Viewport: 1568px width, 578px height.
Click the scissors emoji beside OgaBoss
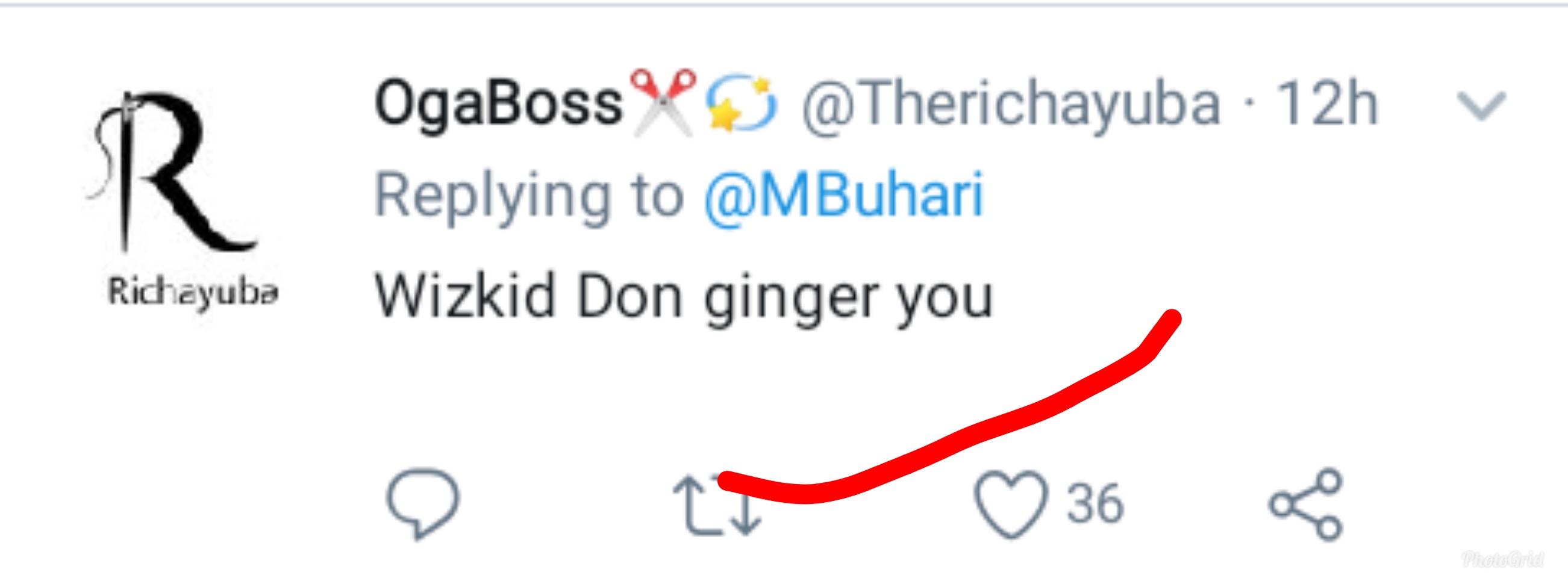click(x=663, y=101)
